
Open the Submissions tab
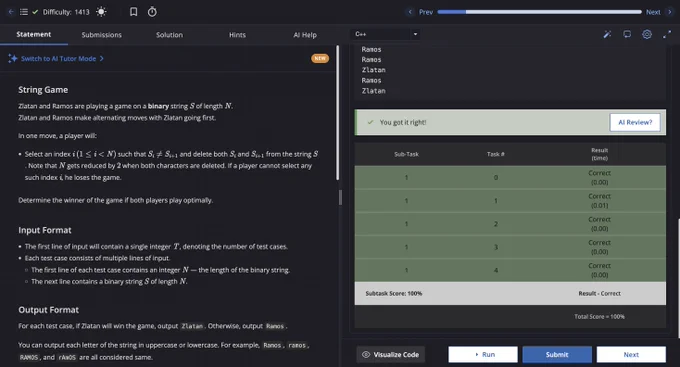point(101,35)
